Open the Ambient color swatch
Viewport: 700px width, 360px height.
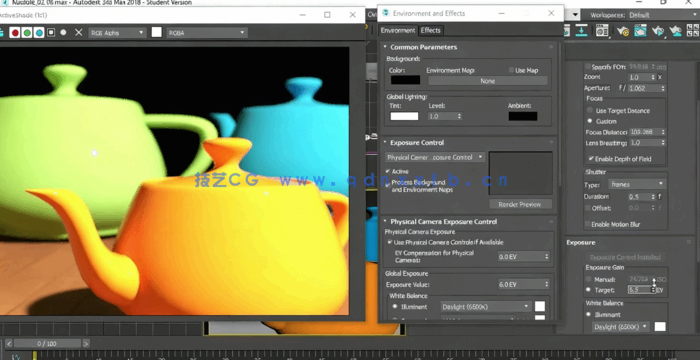click(523, 116)
